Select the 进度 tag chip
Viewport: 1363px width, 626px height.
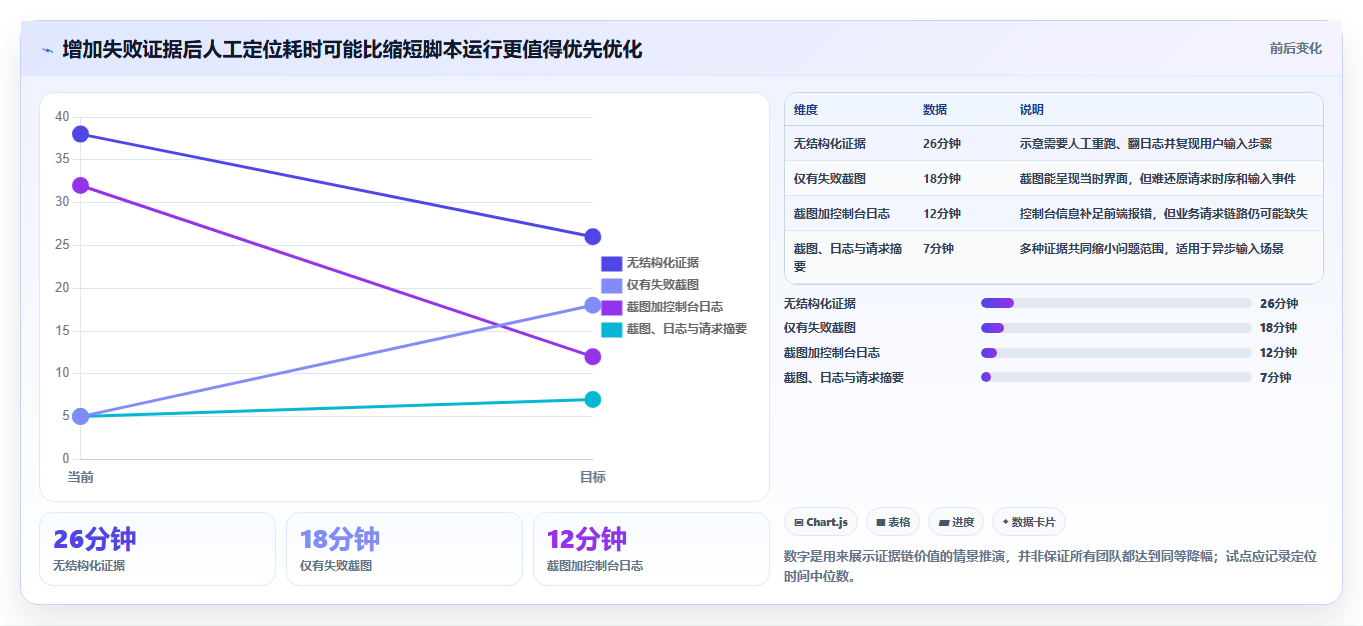click(956, 522)
